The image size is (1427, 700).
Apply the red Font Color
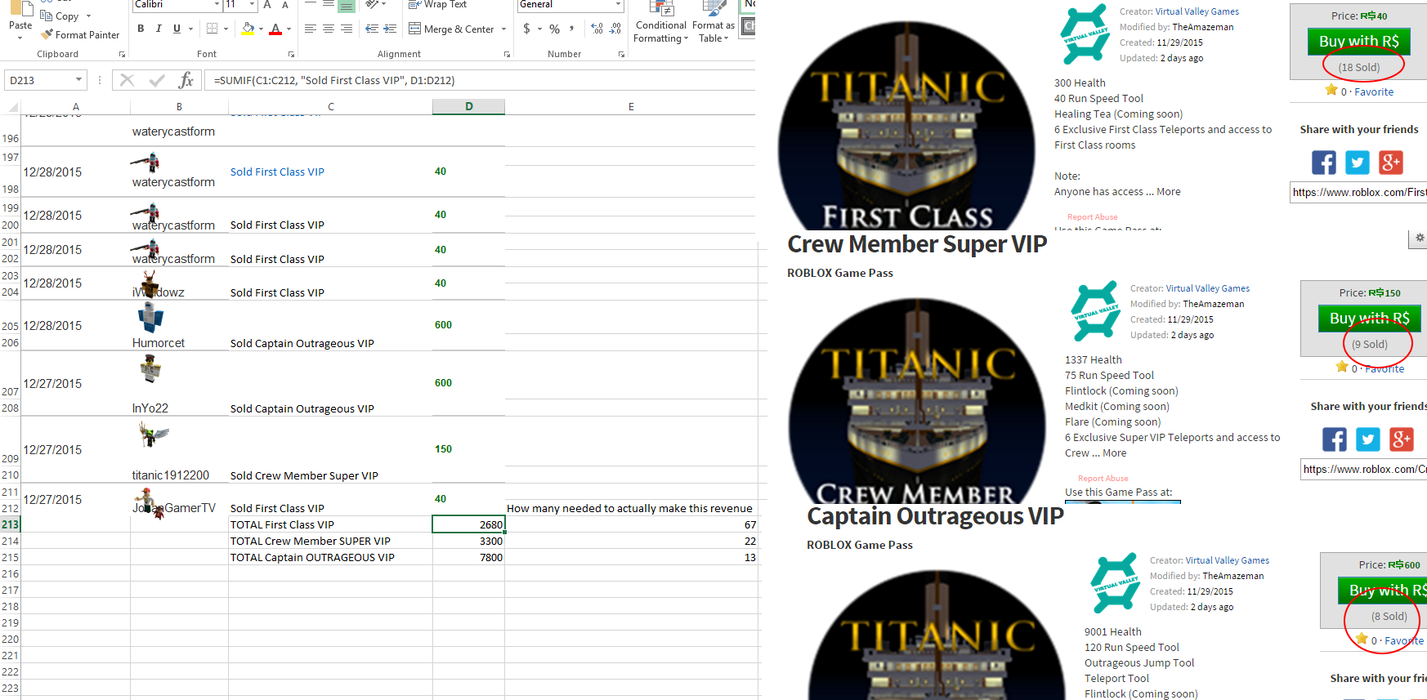click(x=275, y=29)
